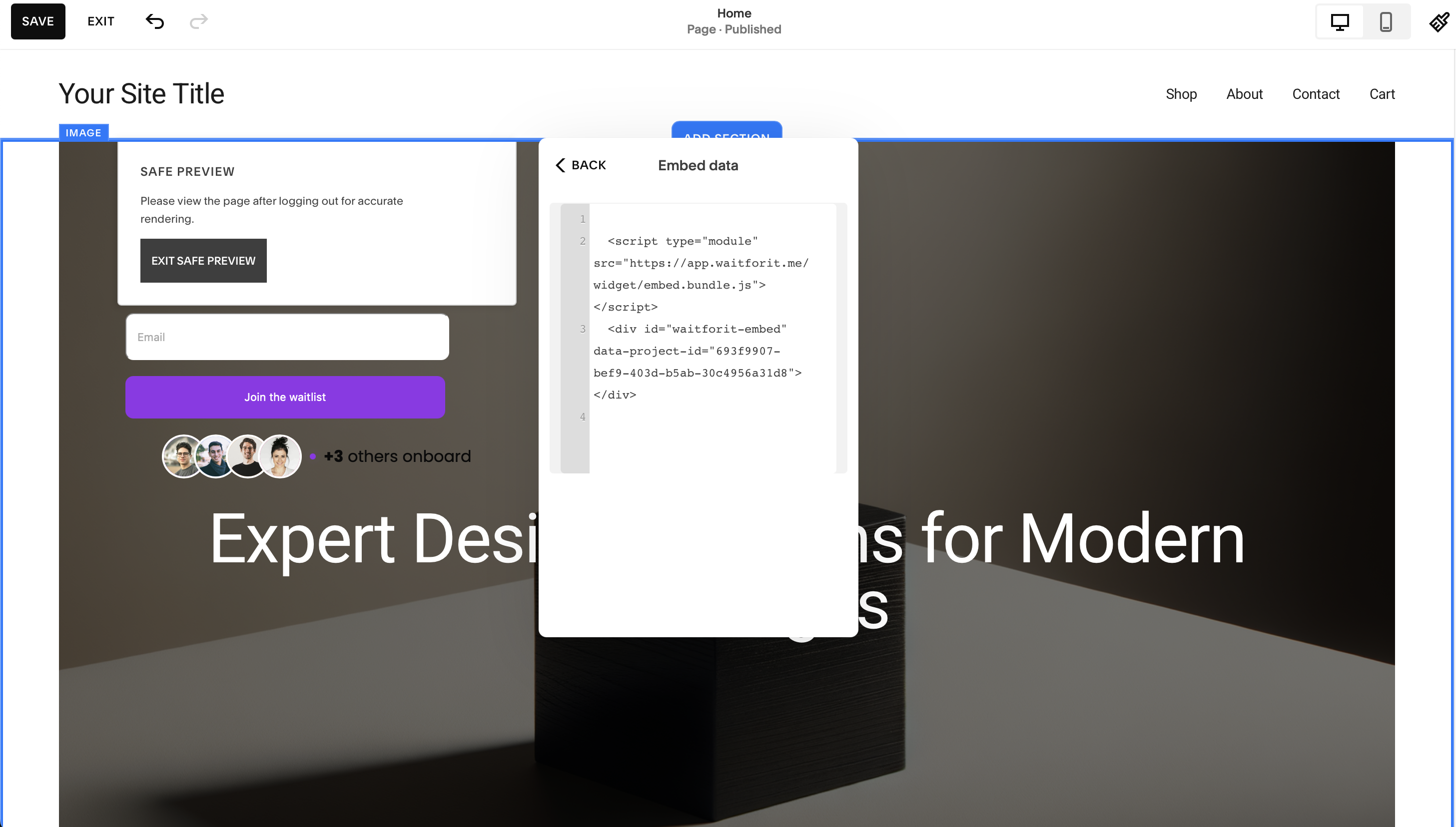The height and width of the screenshot is (827, 1456).
Task: Click the redo arrow icon
Action: (198, 21)
